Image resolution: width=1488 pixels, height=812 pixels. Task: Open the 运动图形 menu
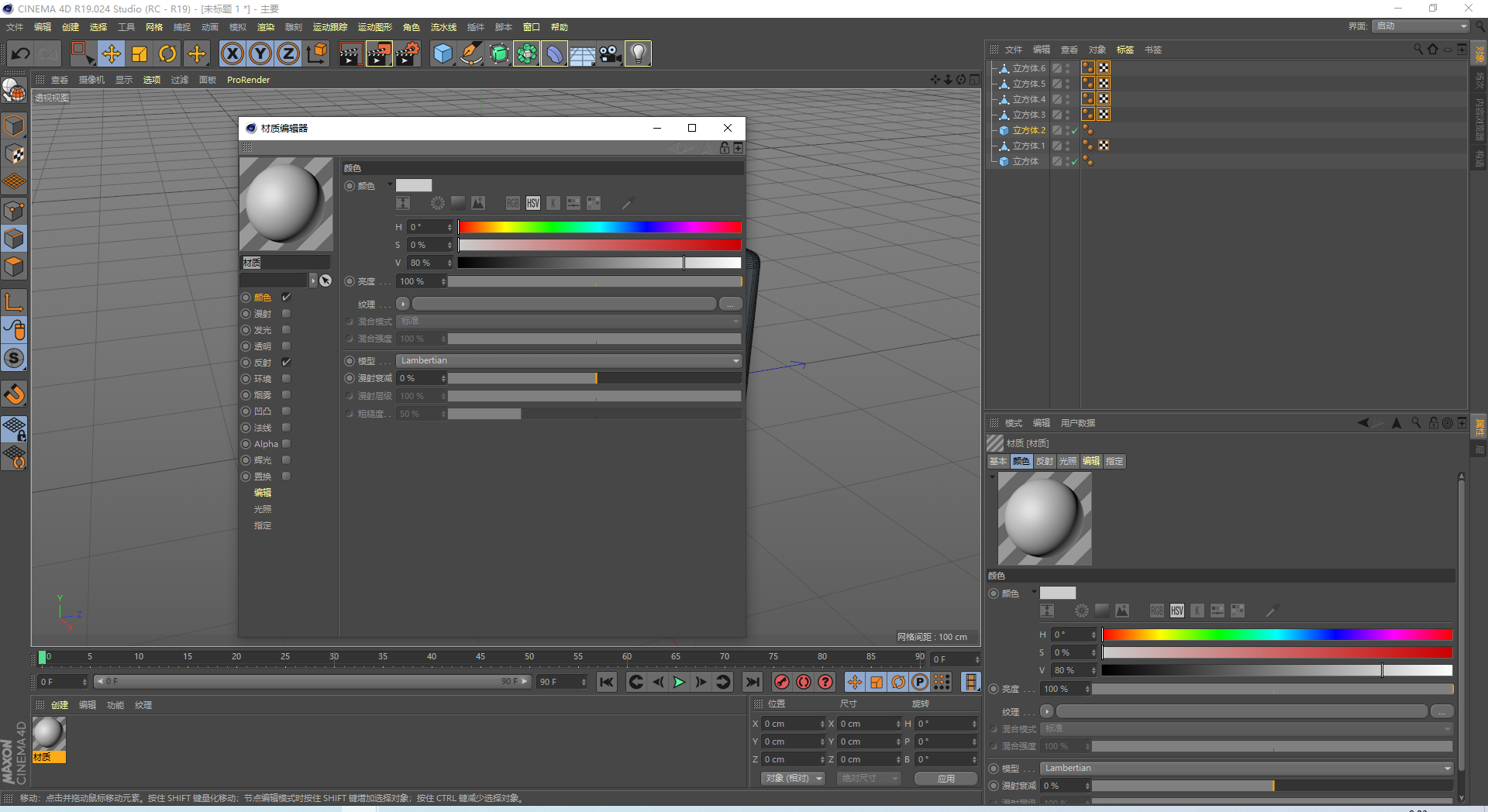point(375,27)
